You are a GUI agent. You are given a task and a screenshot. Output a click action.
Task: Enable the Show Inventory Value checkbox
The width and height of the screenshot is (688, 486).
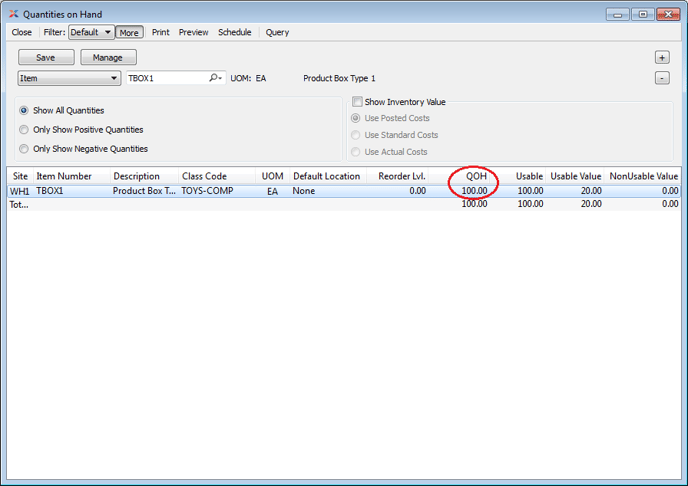click(357, 102)
